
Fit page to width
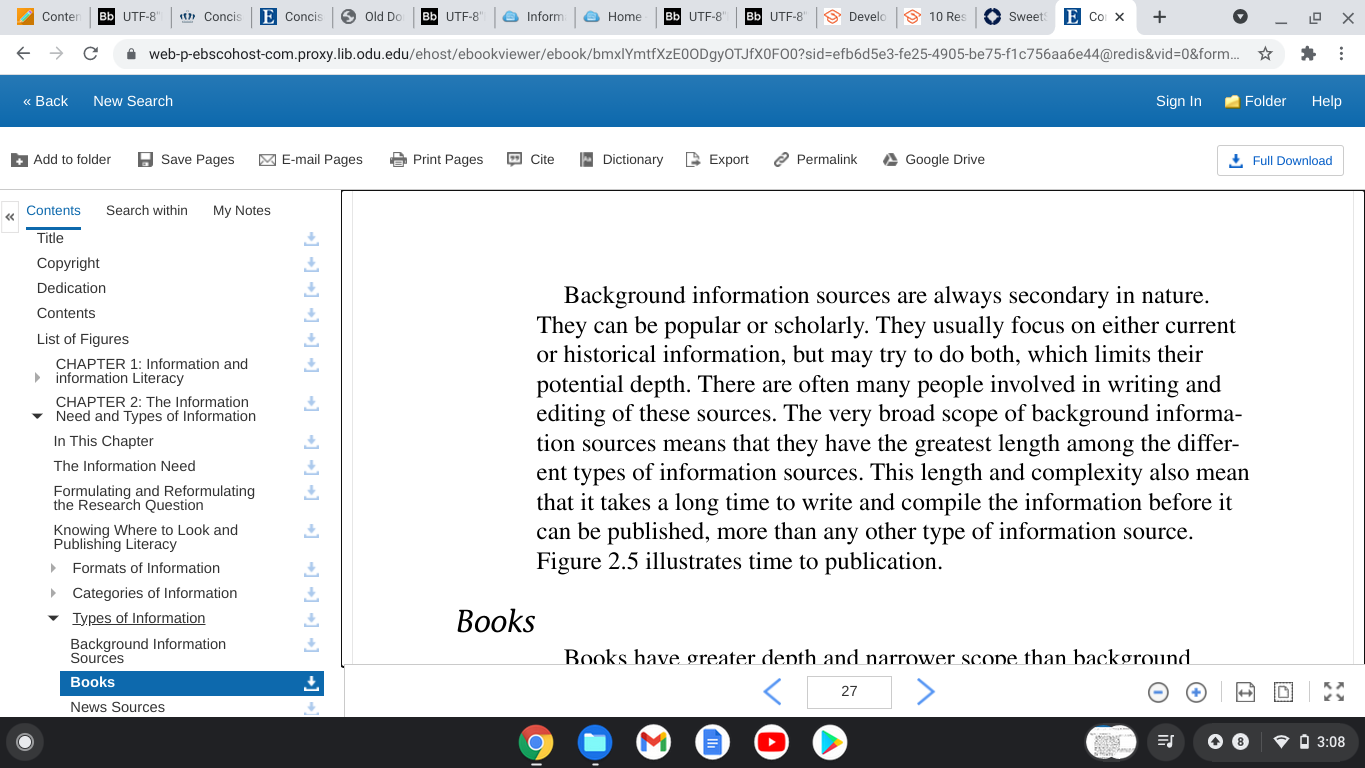tap(1245, 692)
